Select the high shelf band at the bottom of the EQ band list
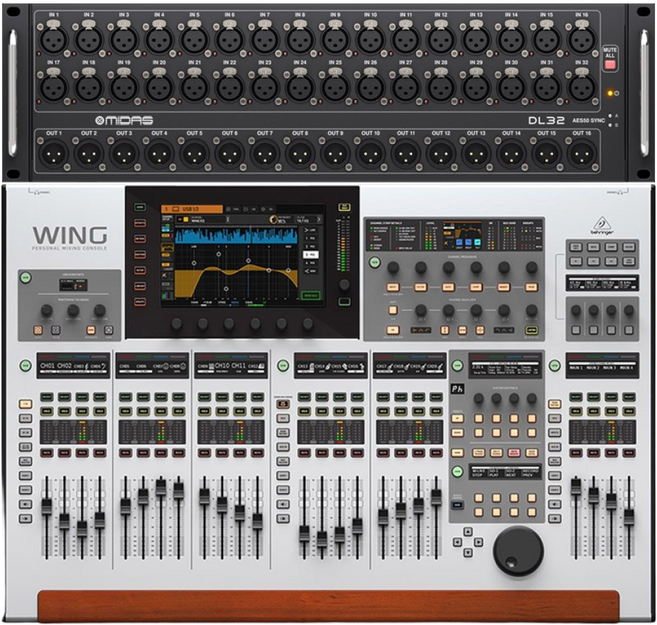 (311, 271)
